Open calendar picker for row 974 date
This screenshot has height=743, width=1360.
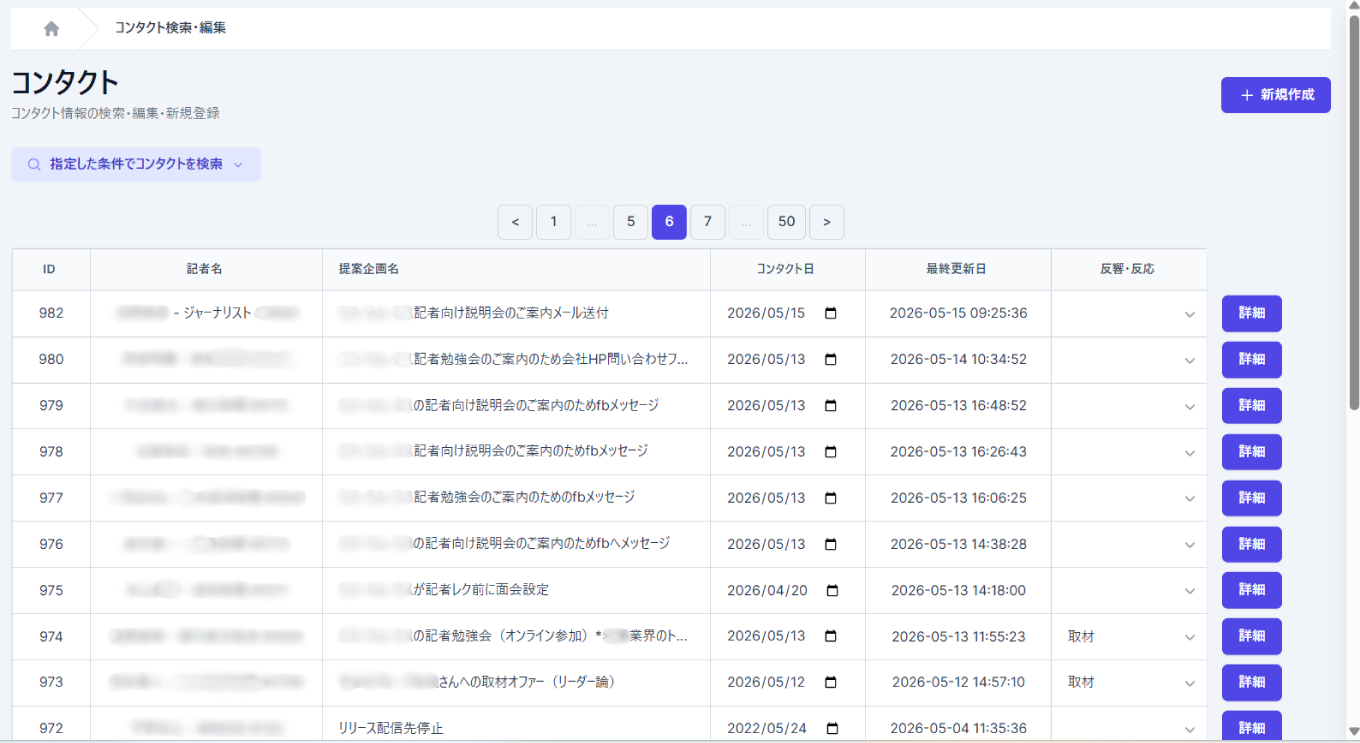(830, 636)
